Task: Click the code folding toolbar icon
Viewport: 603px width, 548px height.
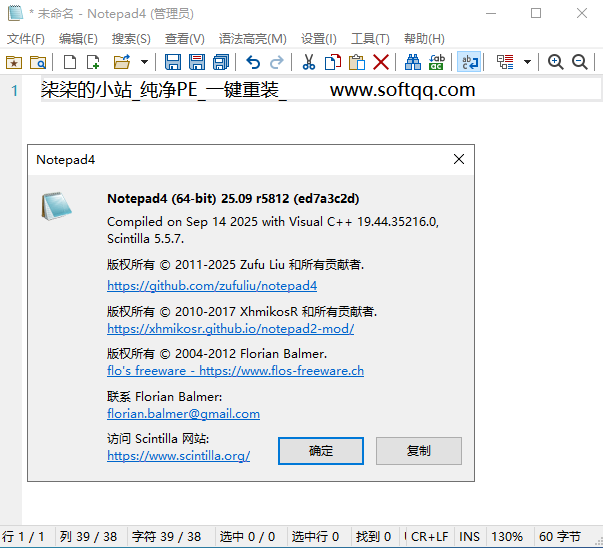Action: 505,62
